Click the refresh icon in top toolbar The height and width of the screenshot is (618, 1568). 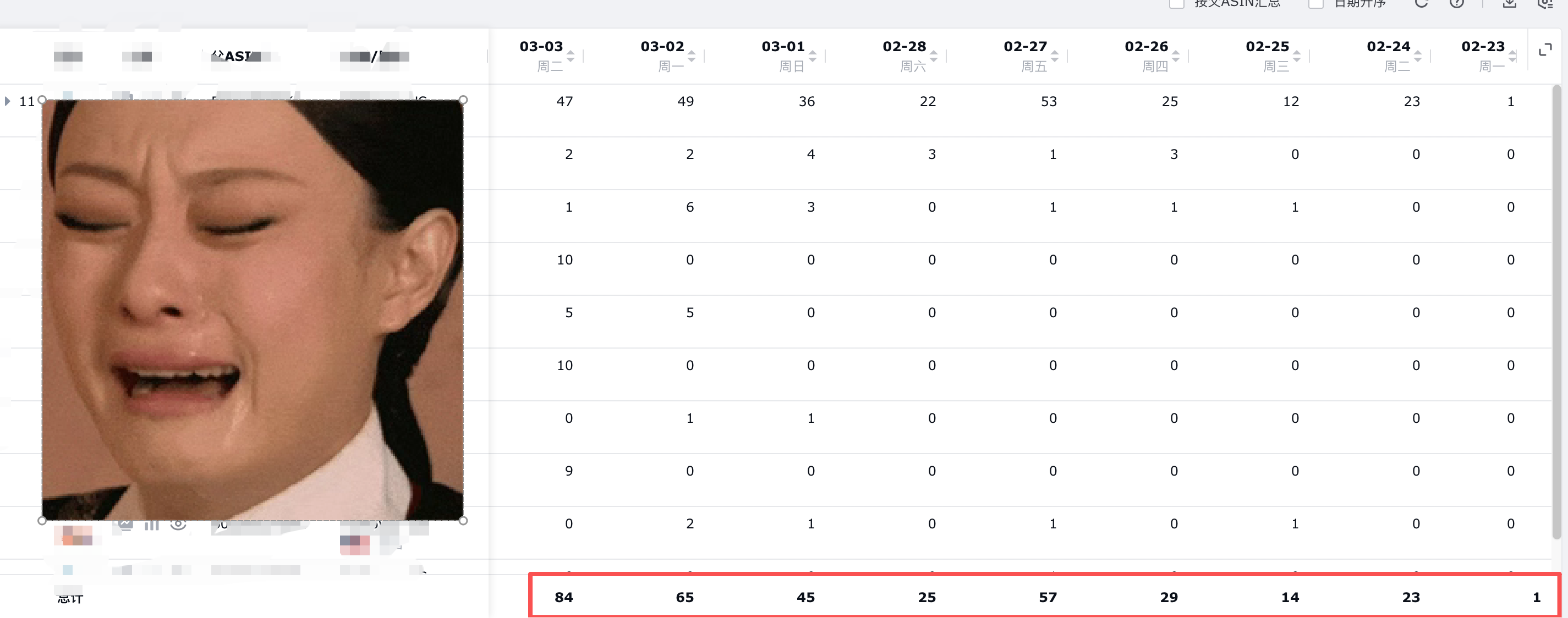click(1421, 3)
